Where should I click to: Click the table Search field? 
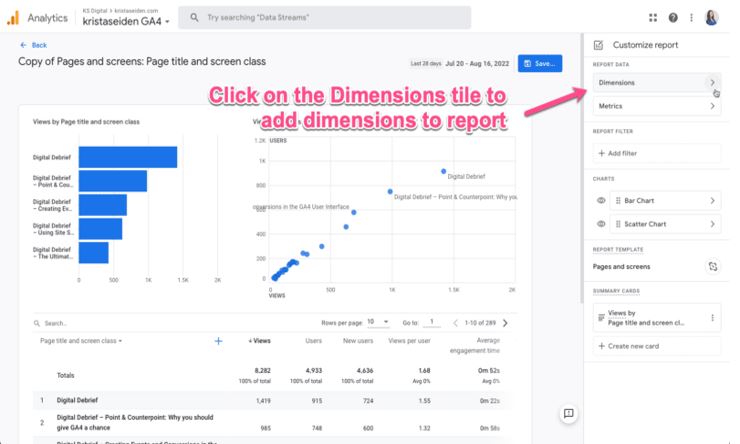(56, 324)
